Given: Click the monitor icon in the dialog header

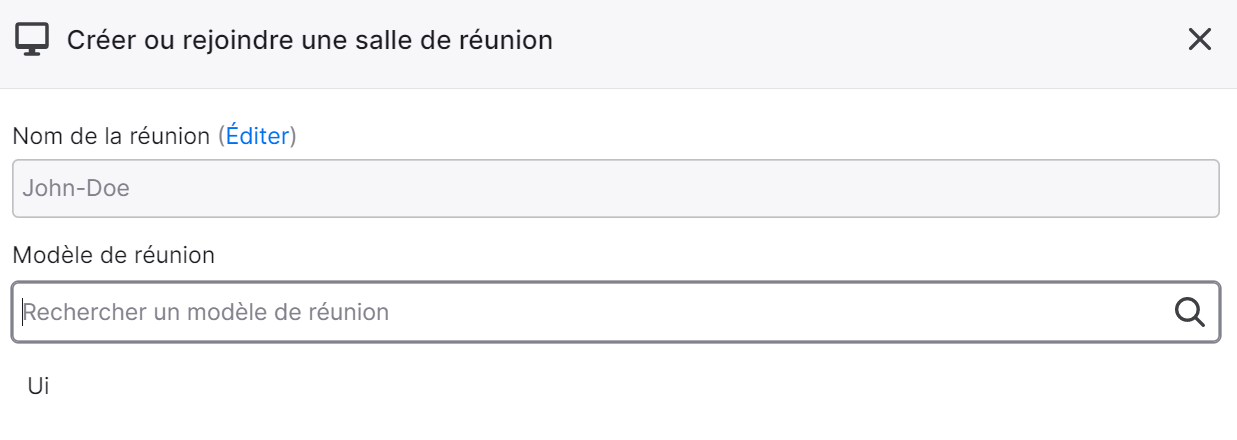Looking at the screenshot, I should [32, 40].
